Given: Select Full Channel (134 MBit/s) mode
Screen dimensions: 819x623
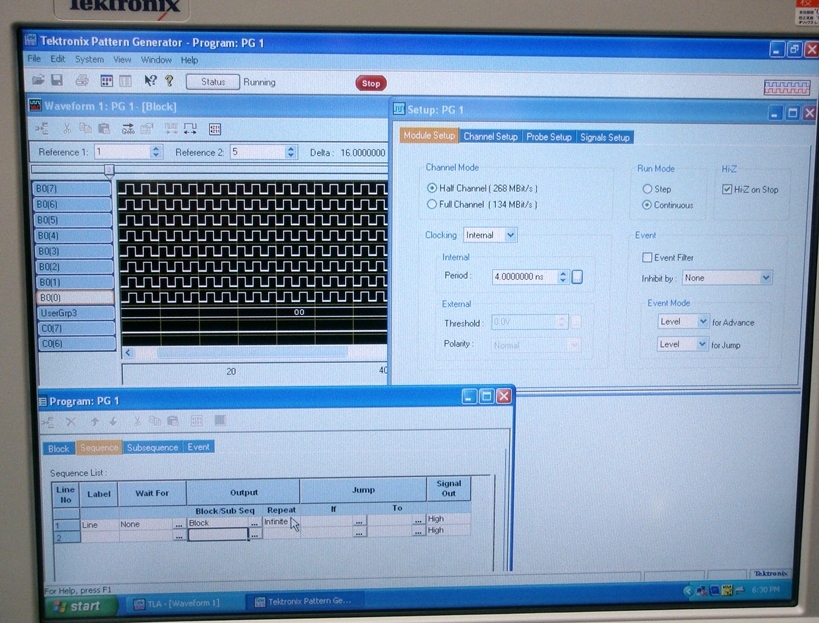Looking at the screenshot, I should point(431,204).
